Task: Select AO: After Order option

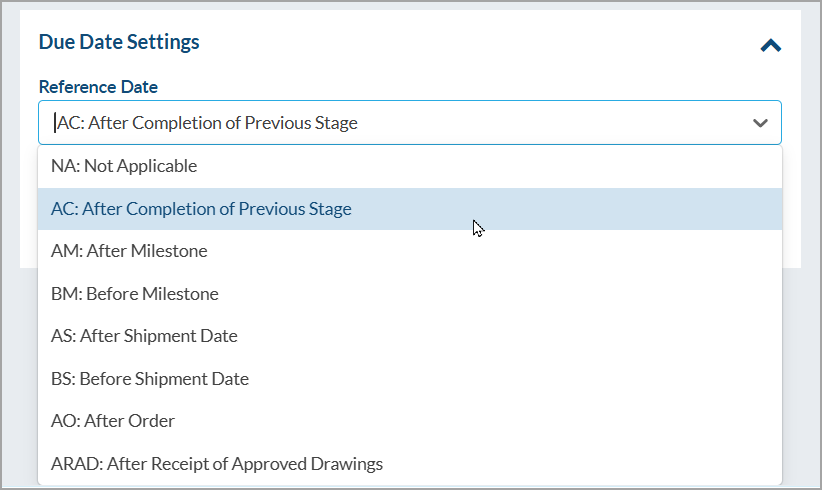Action: [x=113, y=421]
